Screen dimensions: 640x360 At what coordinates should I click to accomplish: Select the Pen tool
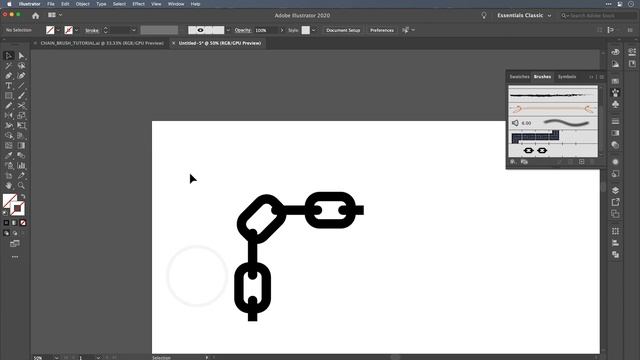point(9,76)
